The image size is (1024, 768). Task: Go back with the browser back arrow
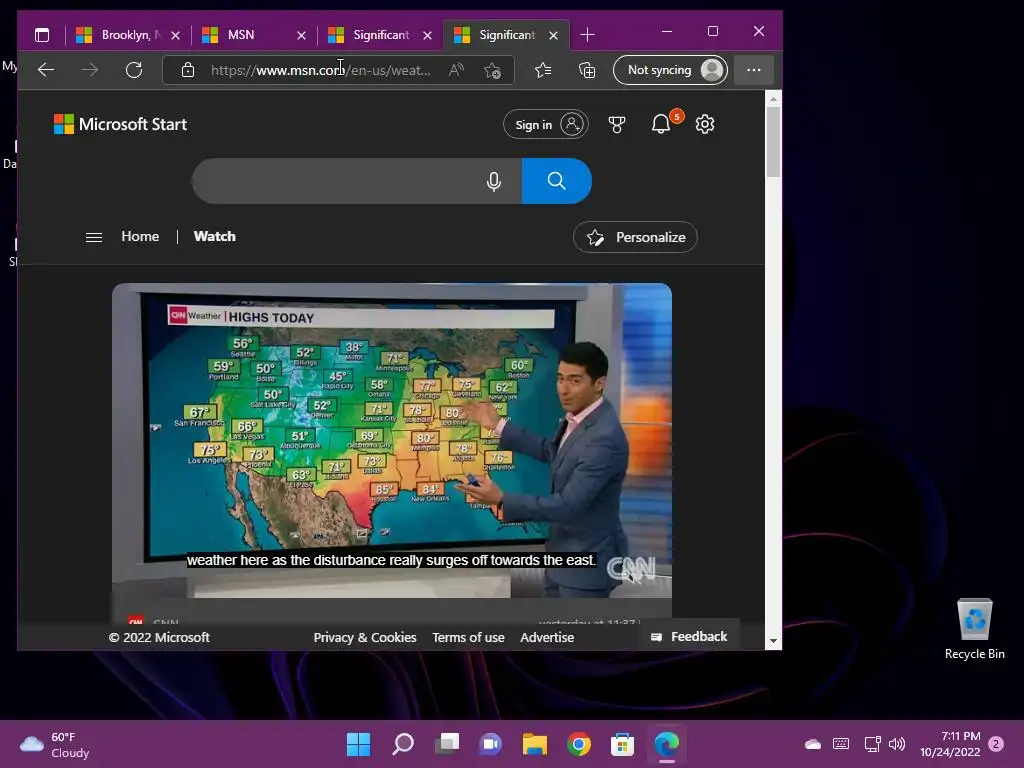coord(46,70)
